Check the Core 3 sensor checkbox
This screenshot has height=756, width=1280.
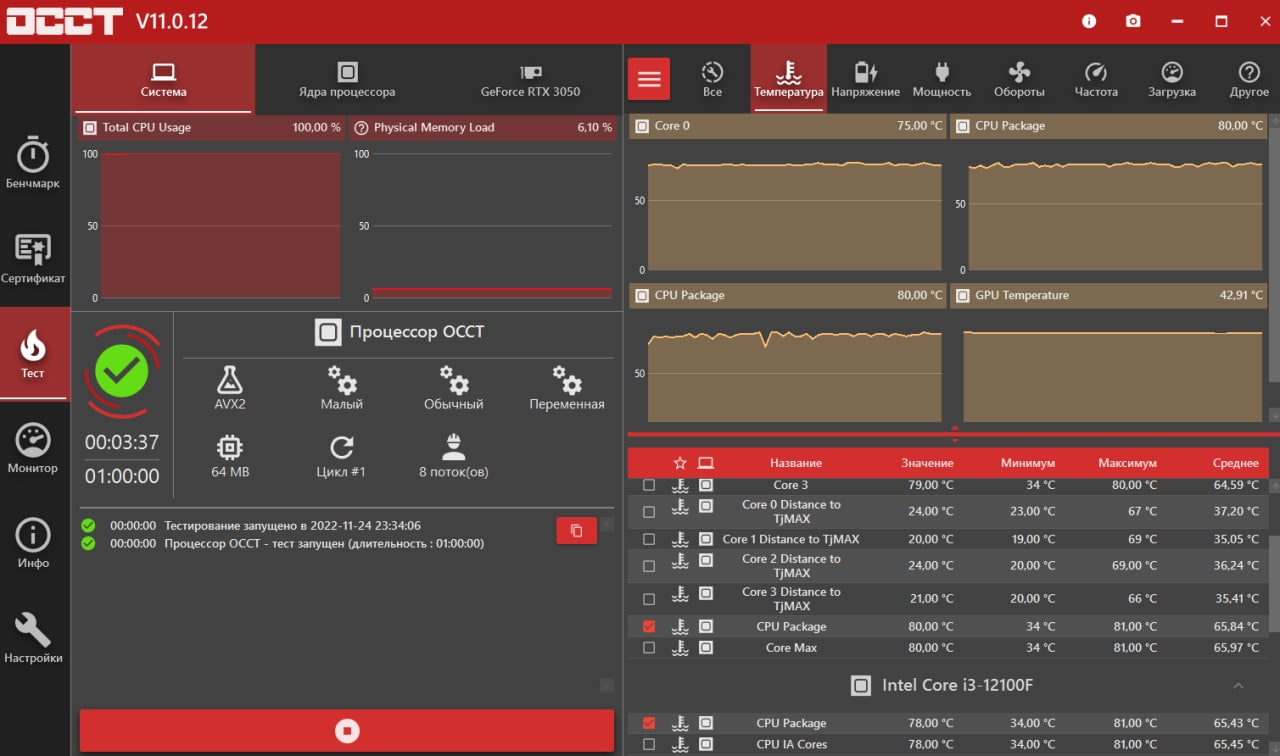[x=649, y=485]
